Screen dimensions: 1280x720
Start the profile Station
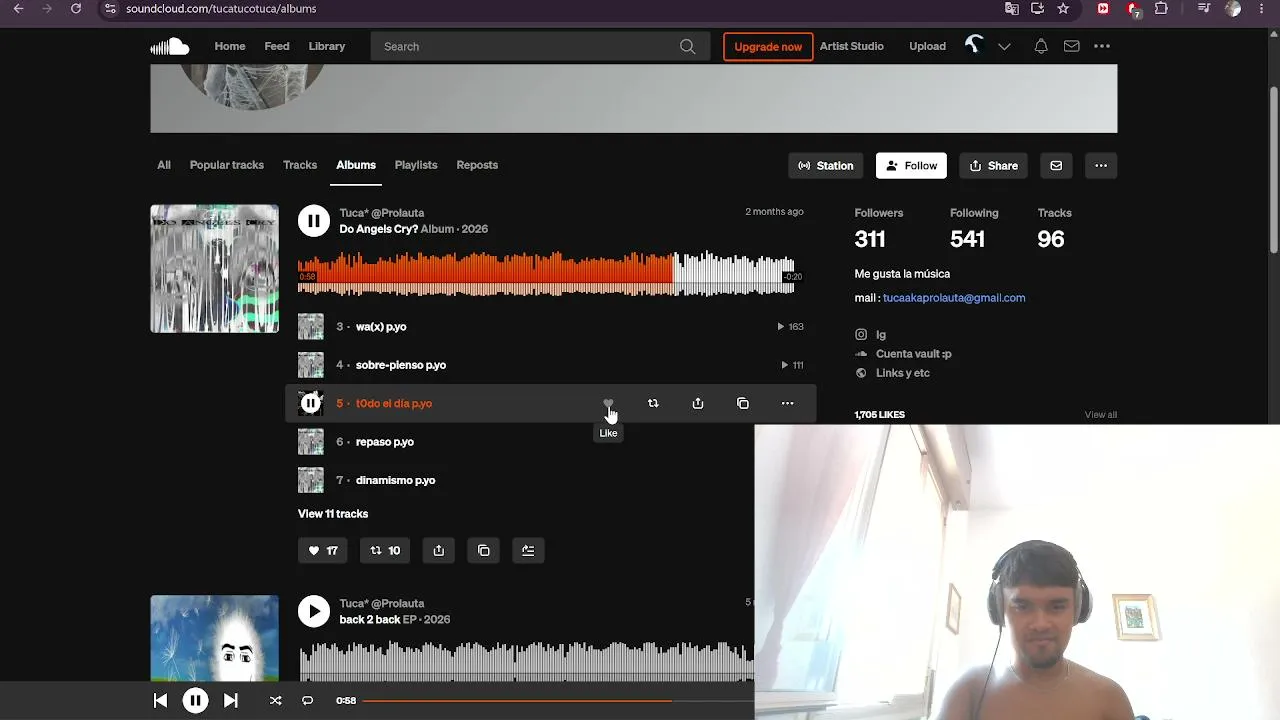826,166
